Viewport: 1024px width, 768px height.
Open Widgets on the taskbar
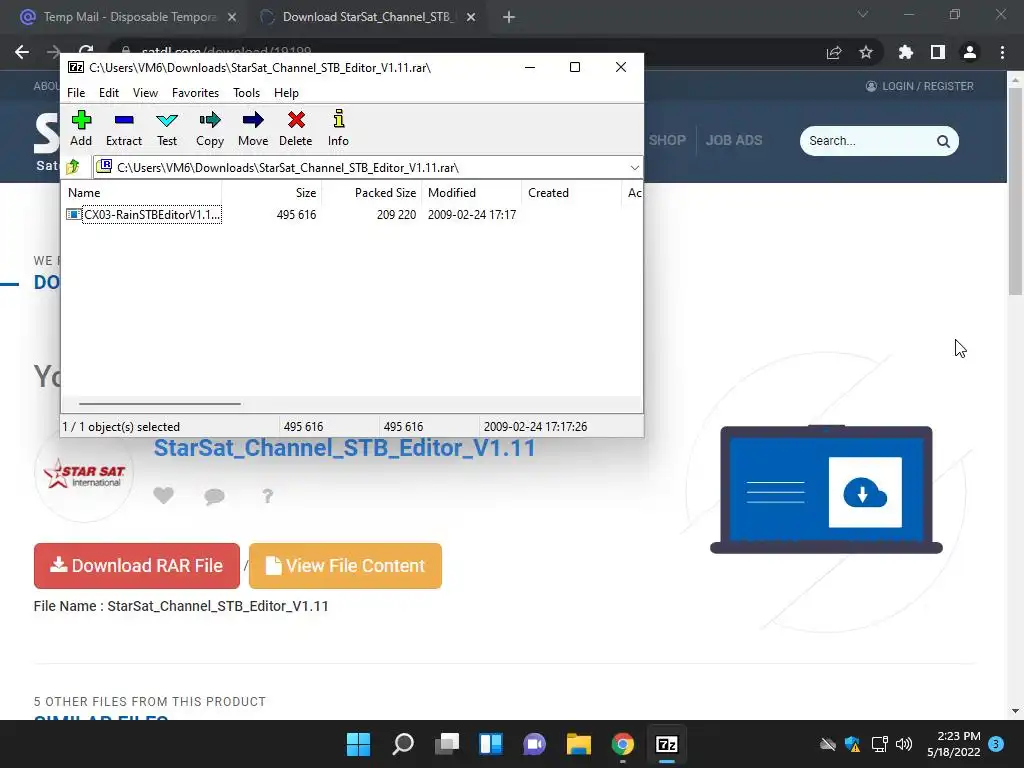(x=490, y=744)
